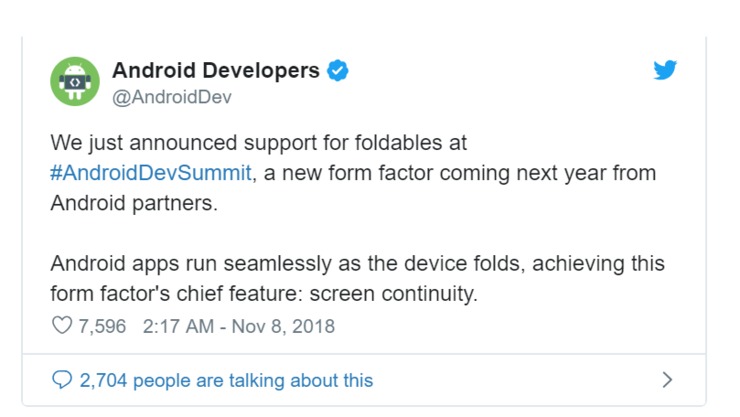This screenshot has width=740, height=417.
Task: Open the @AndroidDev handle
Action: click(x=172, y=97)
